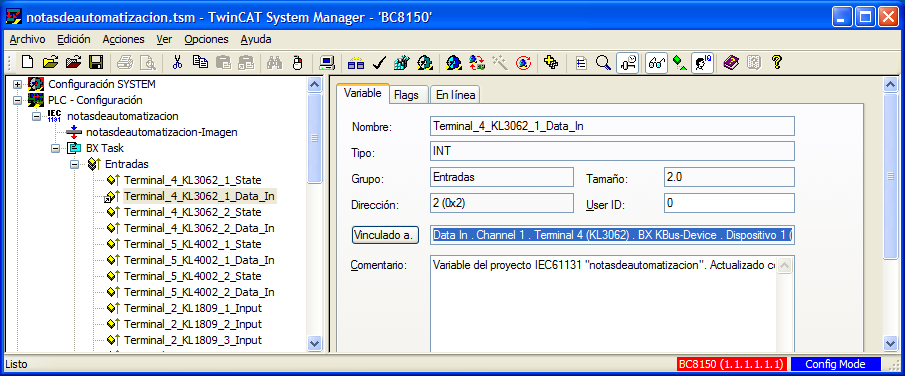This screenshot has width=905, height=376.
Task: Restart TwinCAT in Run mode via gear icon
Action: pos(425,62)
